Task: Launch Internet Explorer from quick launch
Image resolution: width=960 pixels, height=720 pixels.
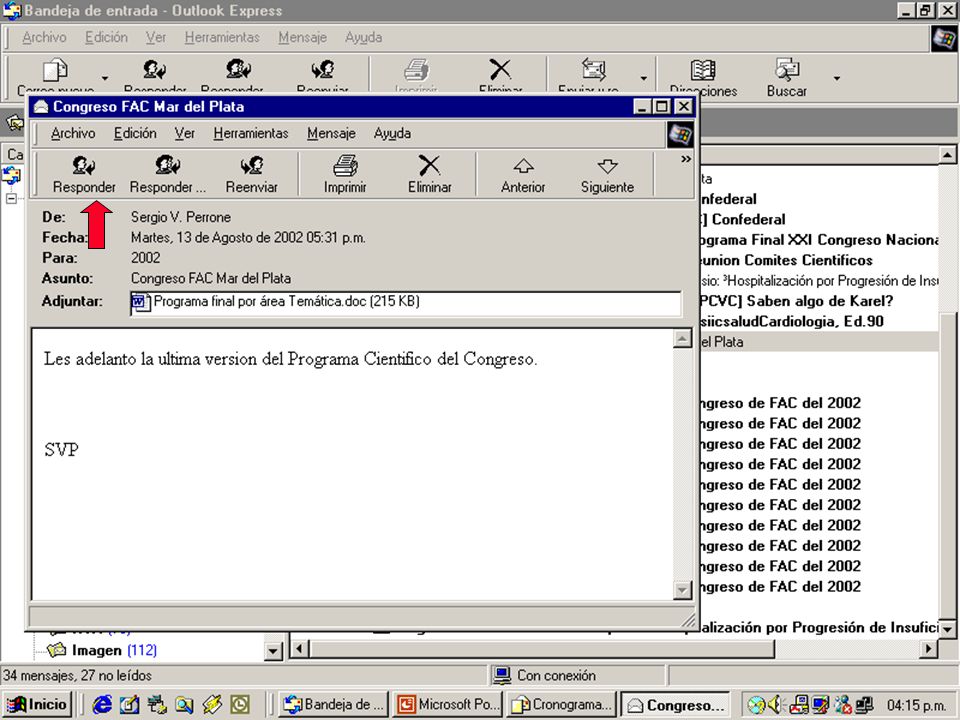Action: 102,705
